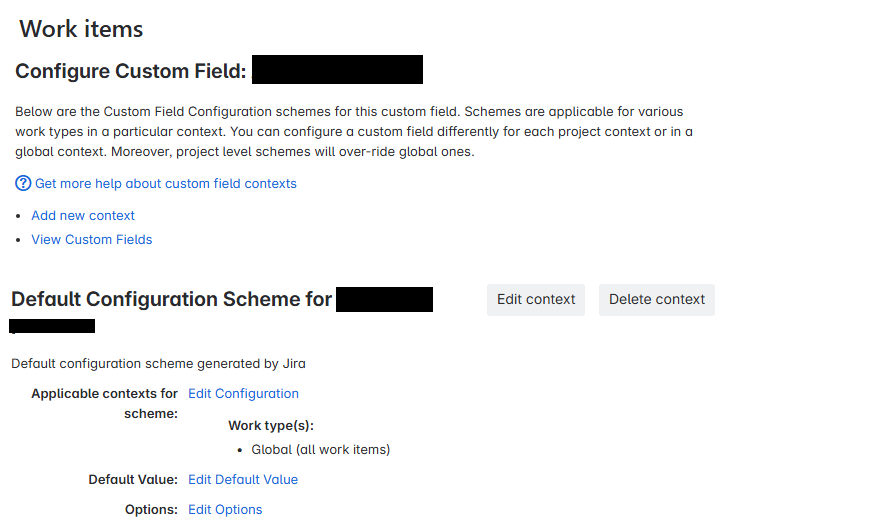Select the 'Global (all work items)' list entry
This screenshot has width=875, height=519.
click(x=320, y=450)
